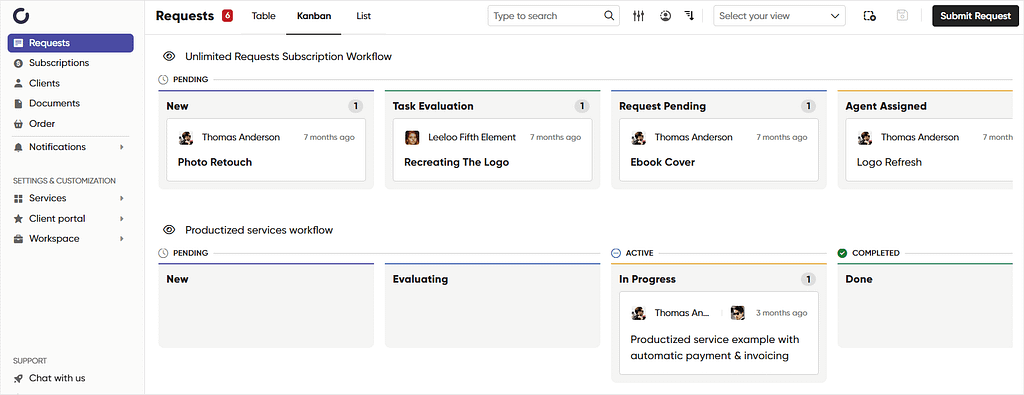The height and width of the screenshot is (395, 1024).
Task: Toggle visibility of Productized services workflow
Action: [169, 230]
